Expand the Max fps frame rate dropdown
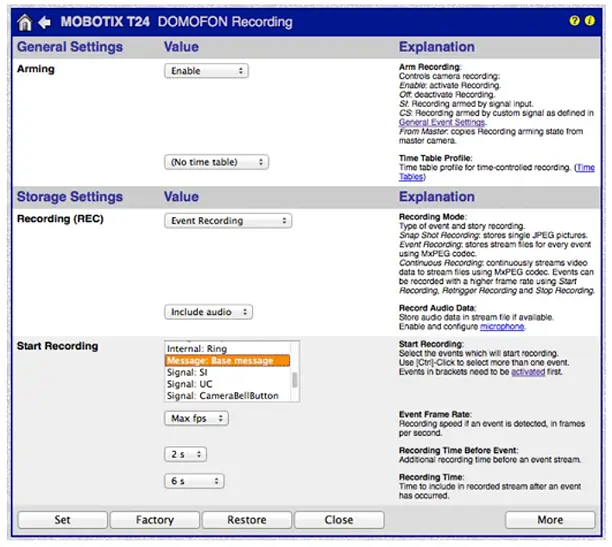 [x=196, y=418]
